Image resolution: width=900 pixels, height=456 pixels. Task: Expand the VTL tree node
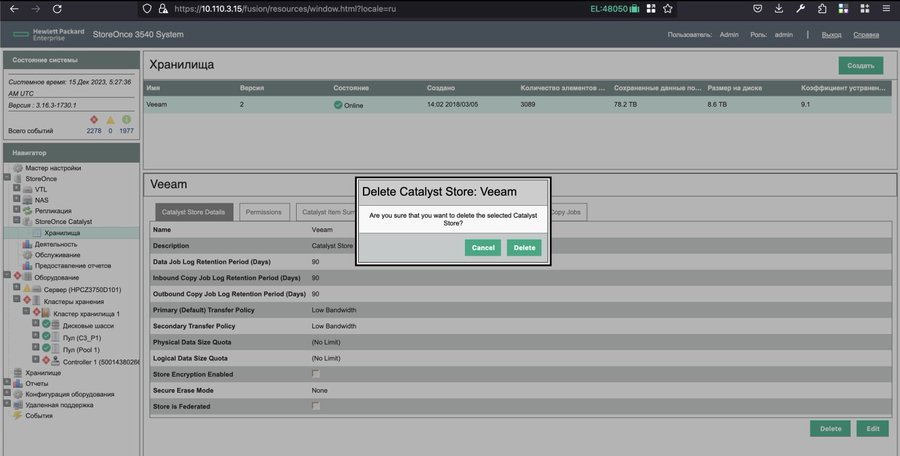(x=17, y=188)
